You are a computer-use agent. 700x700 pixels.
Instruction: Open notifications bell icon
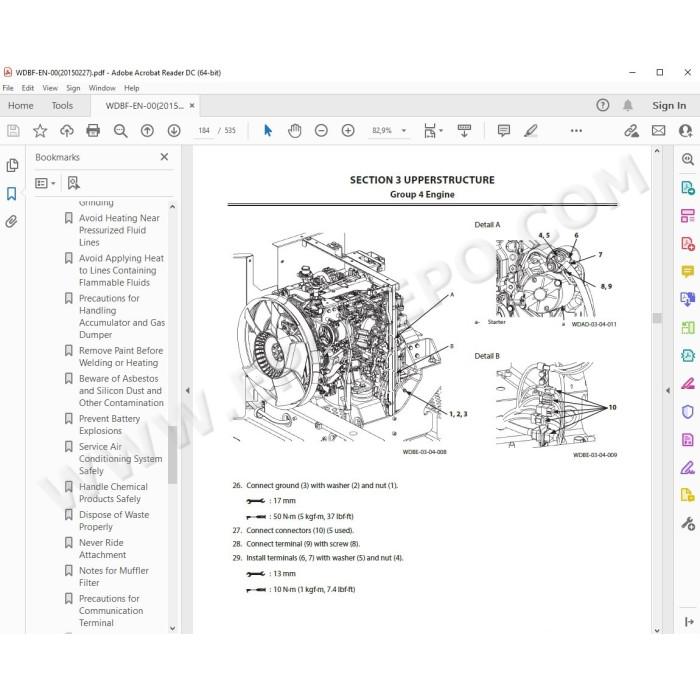pyautogui.click(x=628, y=105)
